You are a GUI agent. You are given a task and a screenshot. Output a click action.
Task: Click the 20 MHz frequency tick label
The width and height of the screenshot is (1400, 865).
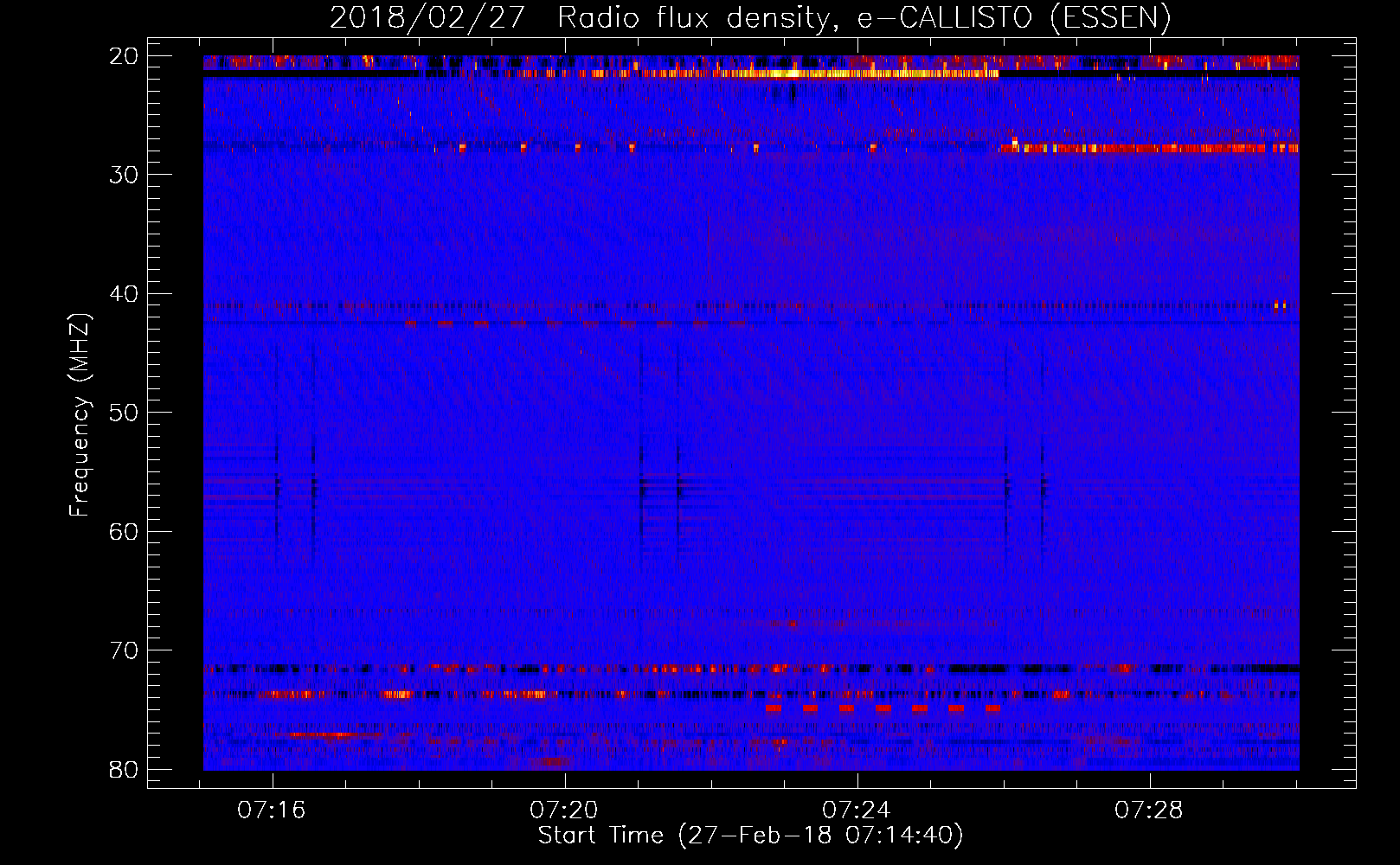tap(124, 56)
